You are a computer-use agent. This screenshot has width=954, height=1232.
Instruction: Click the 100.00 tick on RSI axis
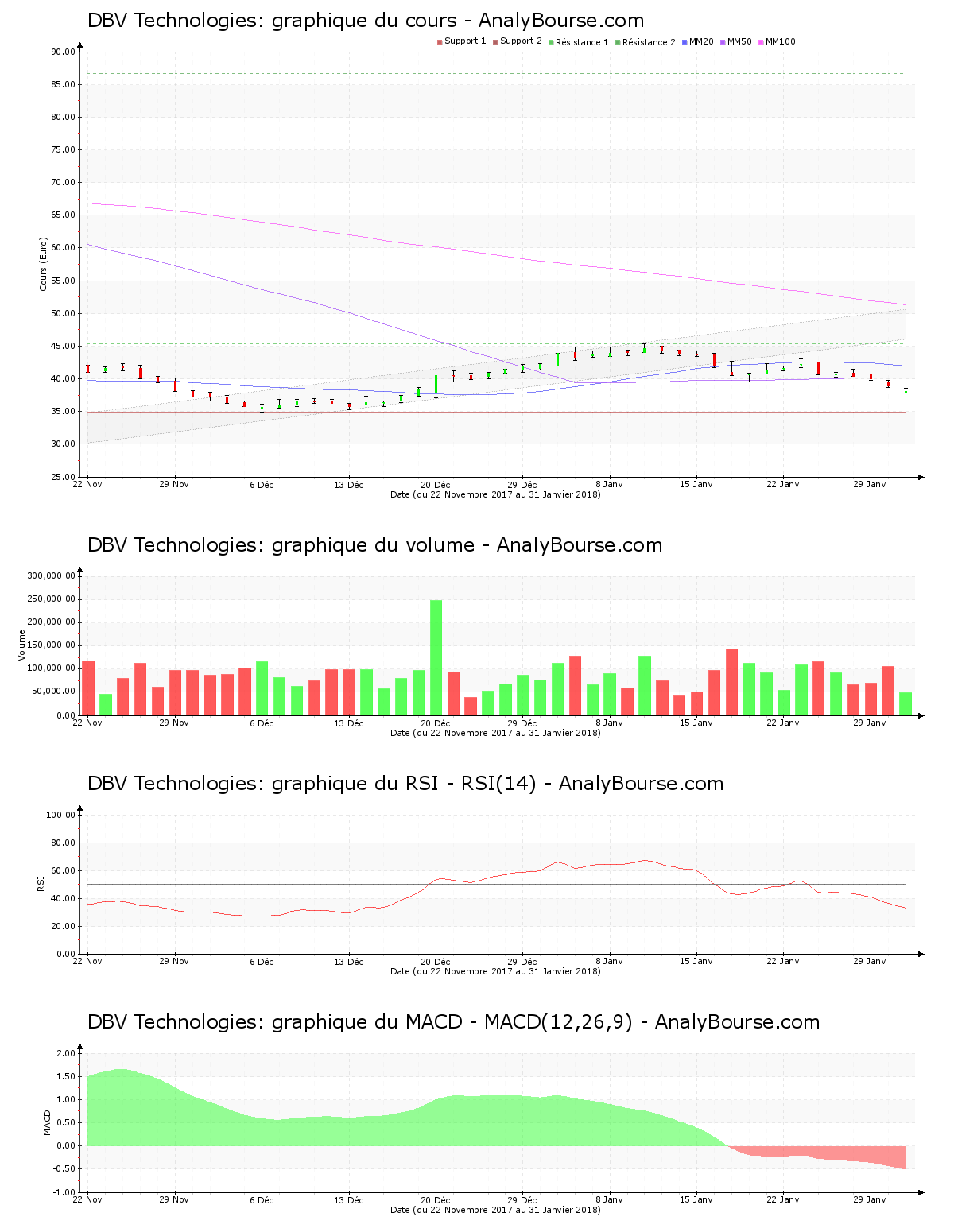point(61,816)
